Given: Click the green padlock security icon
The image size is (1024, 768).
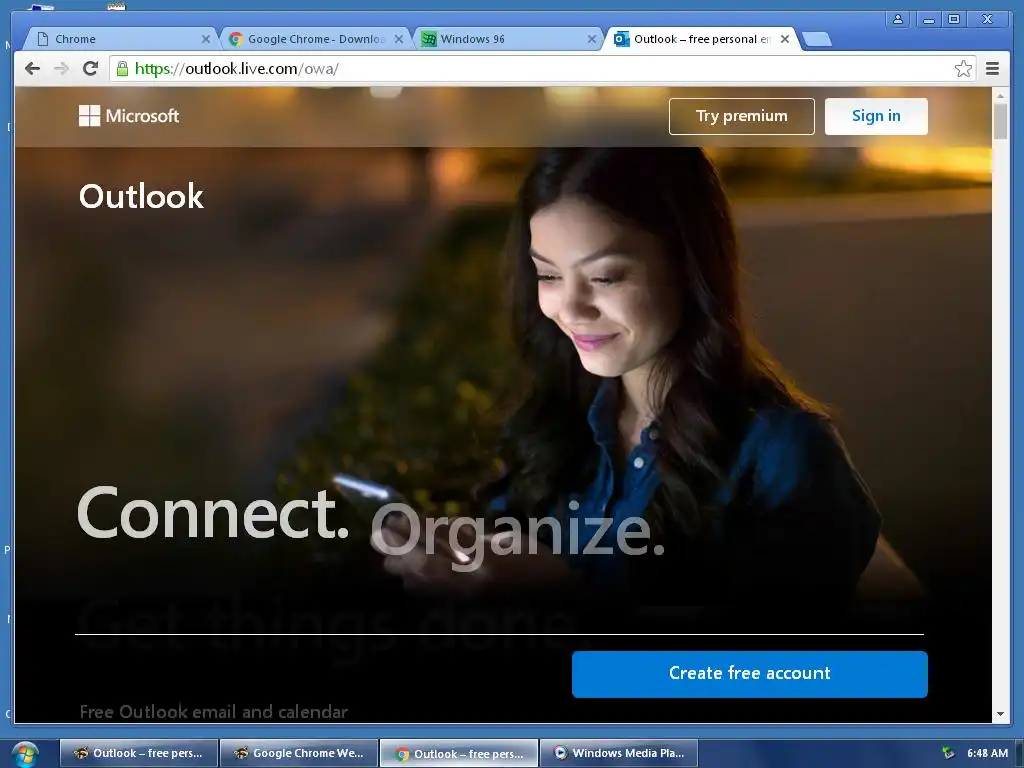Looking at the screenshot, I should click(122, 69).
